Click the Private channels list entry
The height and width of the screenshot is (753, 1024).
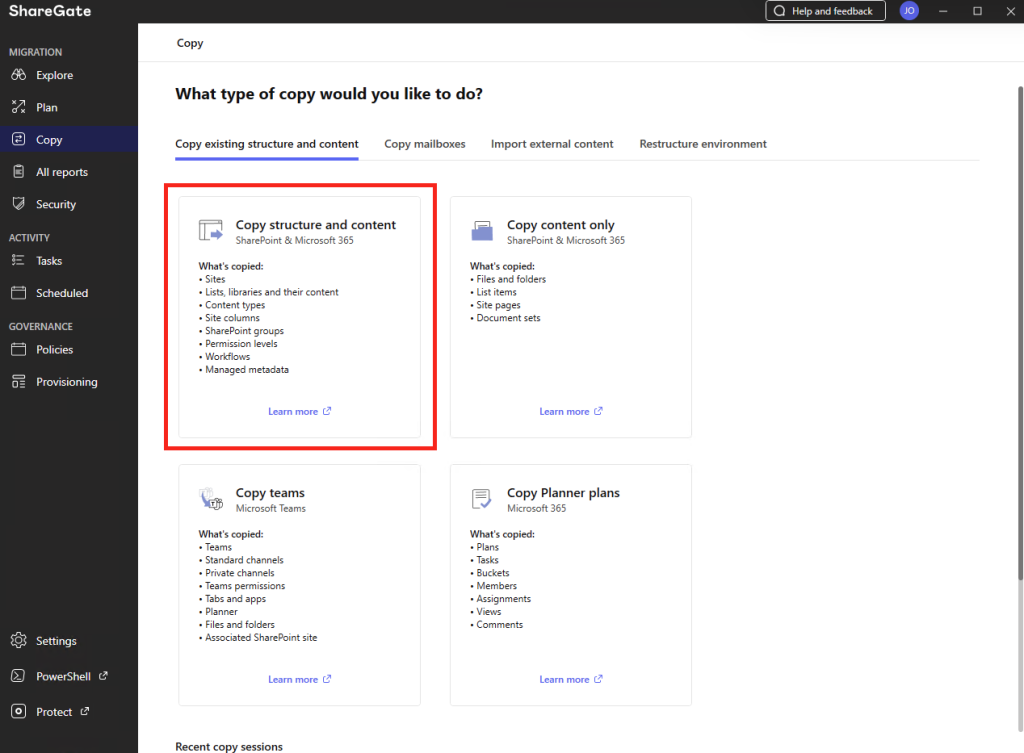[240, 573]
